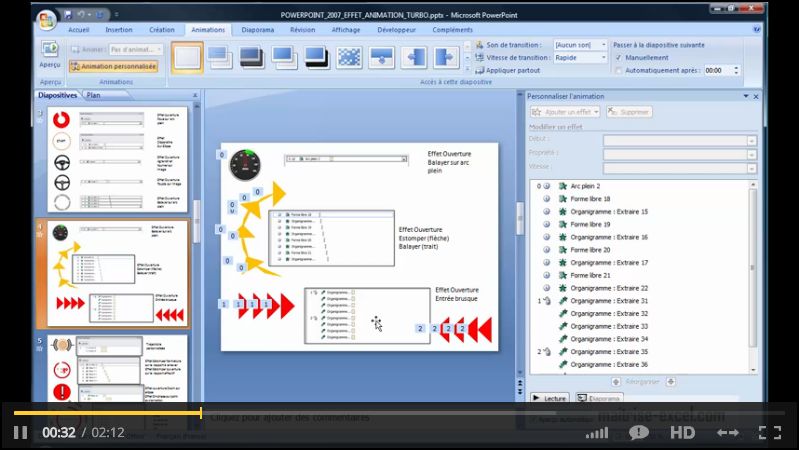This screenshot has width=799, height=450.
Task: Toggle HD quality in video player
Action: 682,433
